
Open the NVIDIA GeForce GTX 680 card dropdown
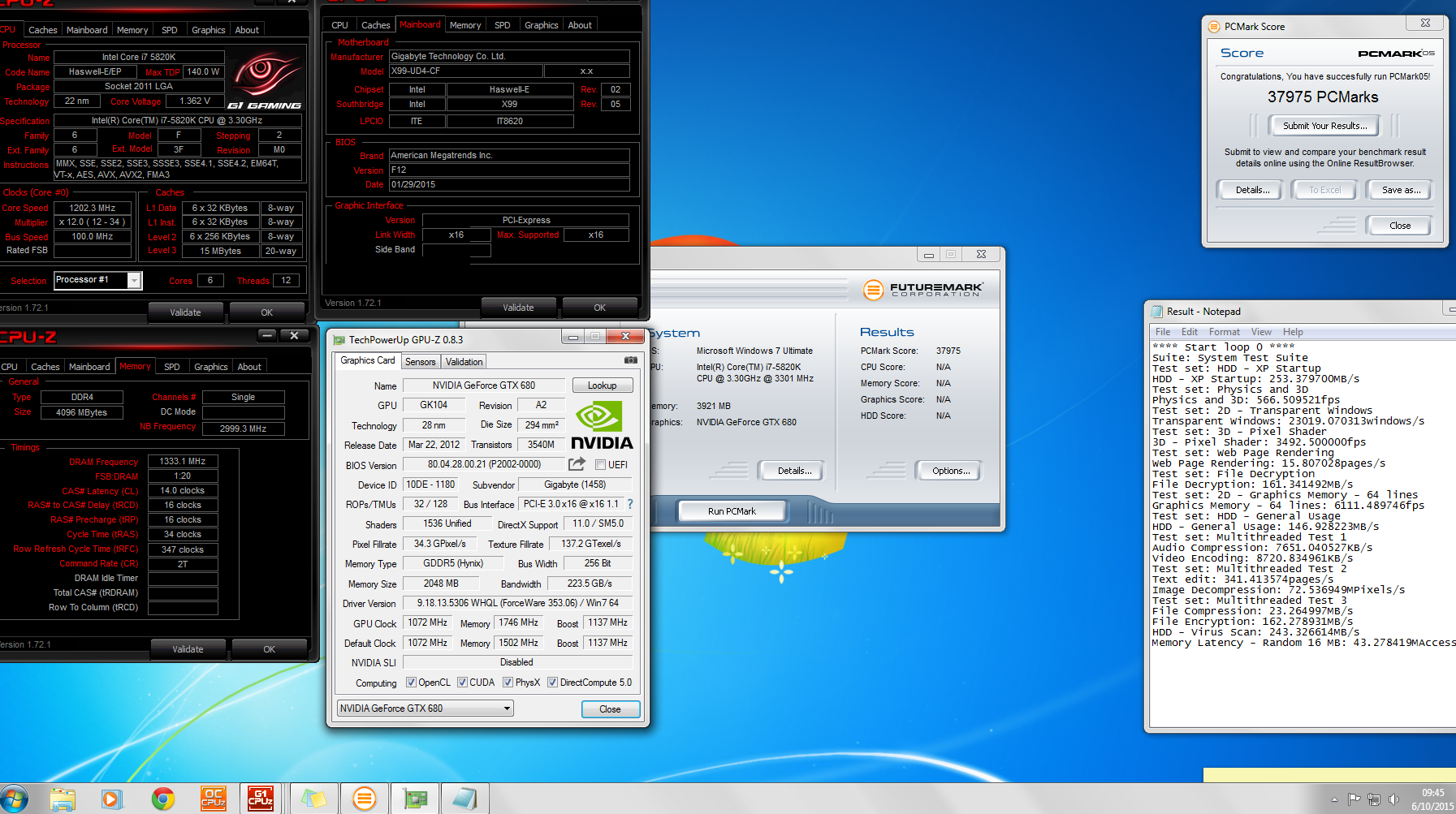426,708
